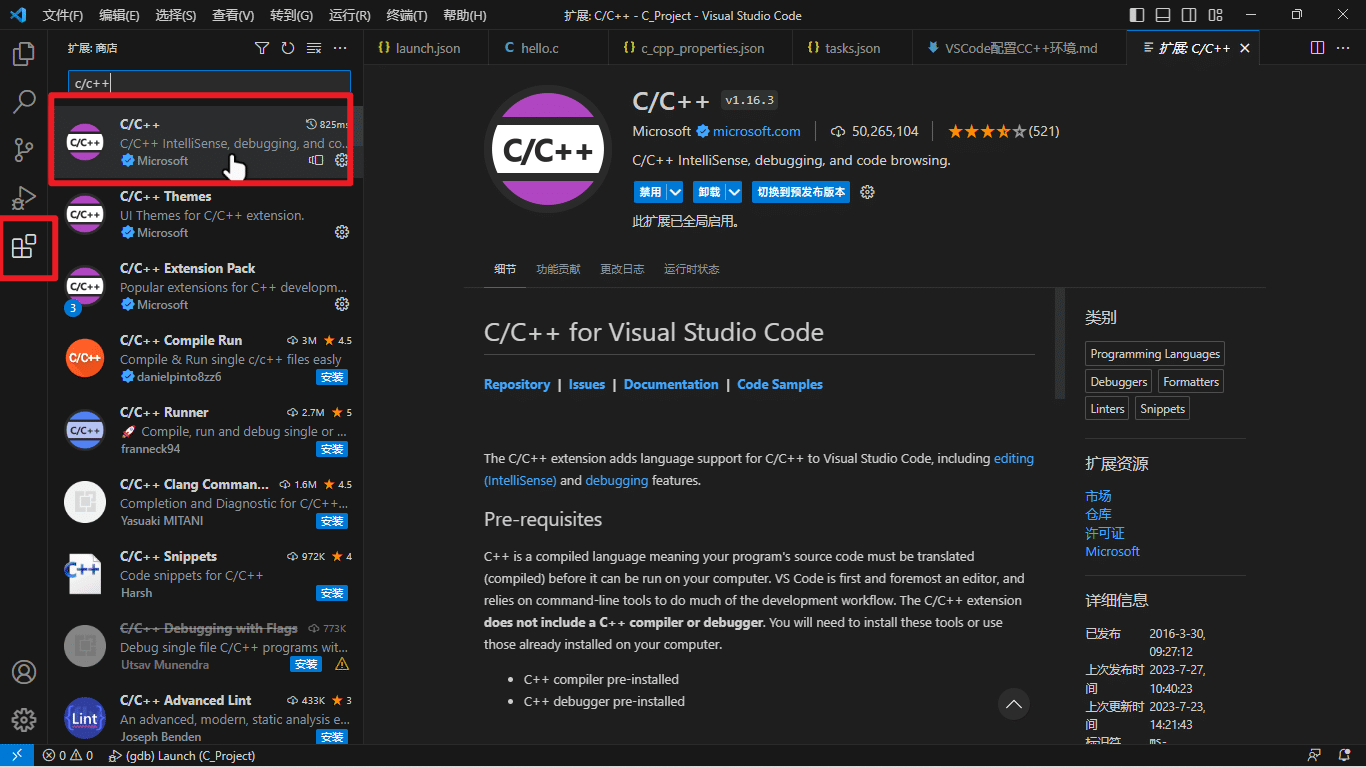
Task: Open the Explorer view in activity bar
Action: (24, 53)
